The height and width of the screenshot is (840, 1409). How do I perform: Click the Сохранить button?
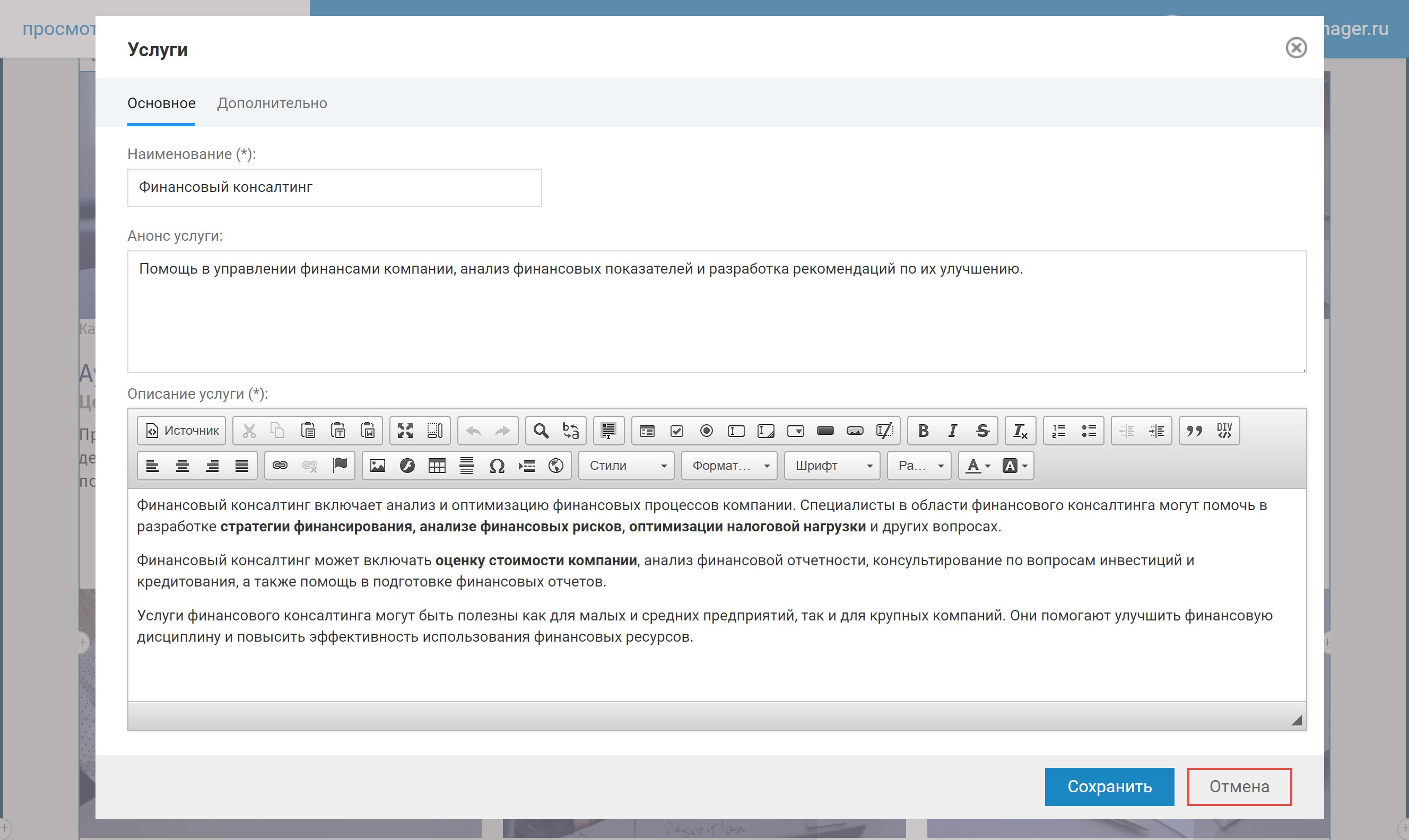click(1109, 786)
